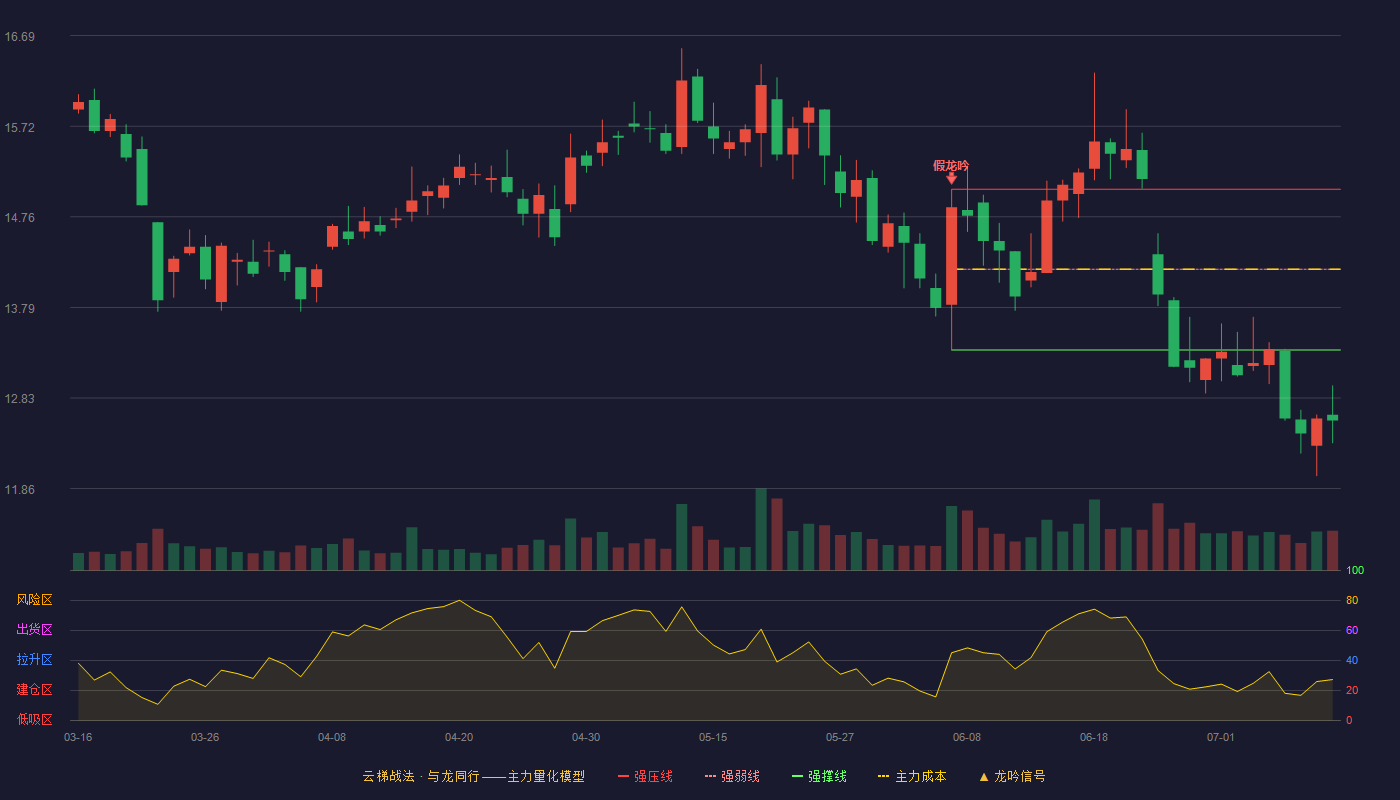
Task: Select the 低吸区 zone label
Action: coord(34,719)
